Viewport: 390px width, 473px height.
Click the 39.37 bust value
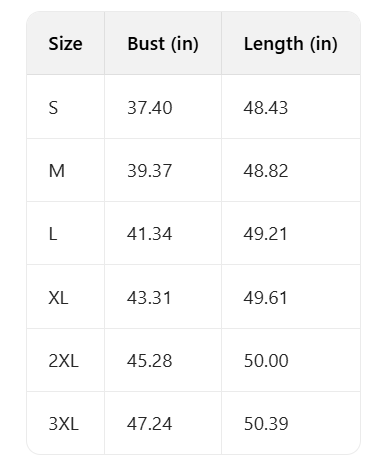[150, 171]
